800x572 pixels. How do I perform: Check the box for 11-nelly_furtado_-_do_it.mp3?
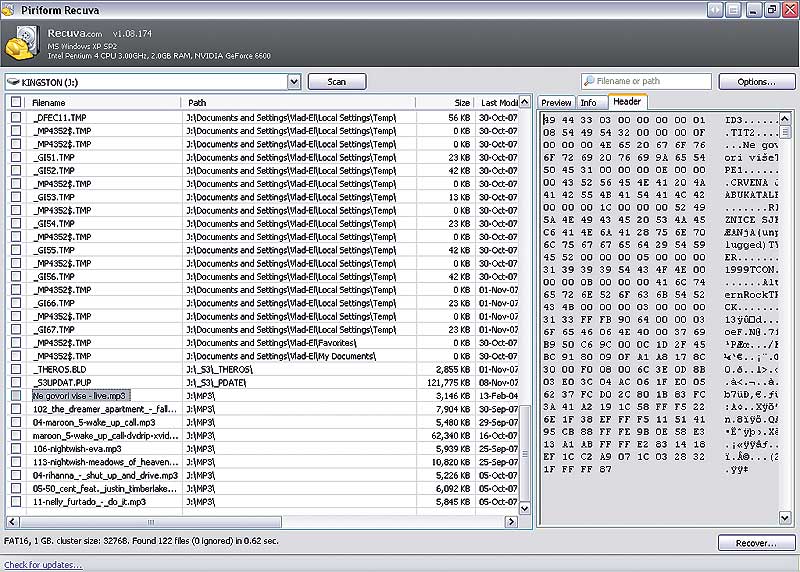[16, 502]
